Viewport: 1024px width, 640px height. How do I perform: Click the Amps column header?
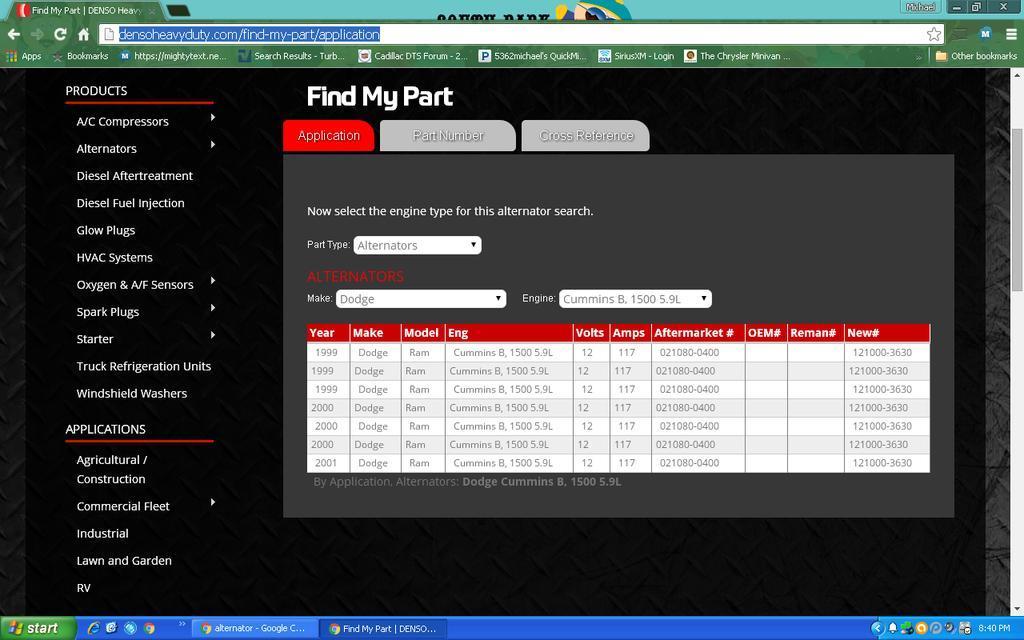pyautogui.click(x=629, y=333)
